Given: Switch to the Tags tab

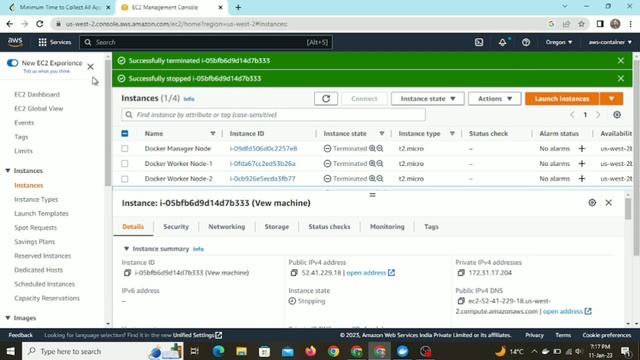Looking at the screenshot, I should [x=431, y=227].
